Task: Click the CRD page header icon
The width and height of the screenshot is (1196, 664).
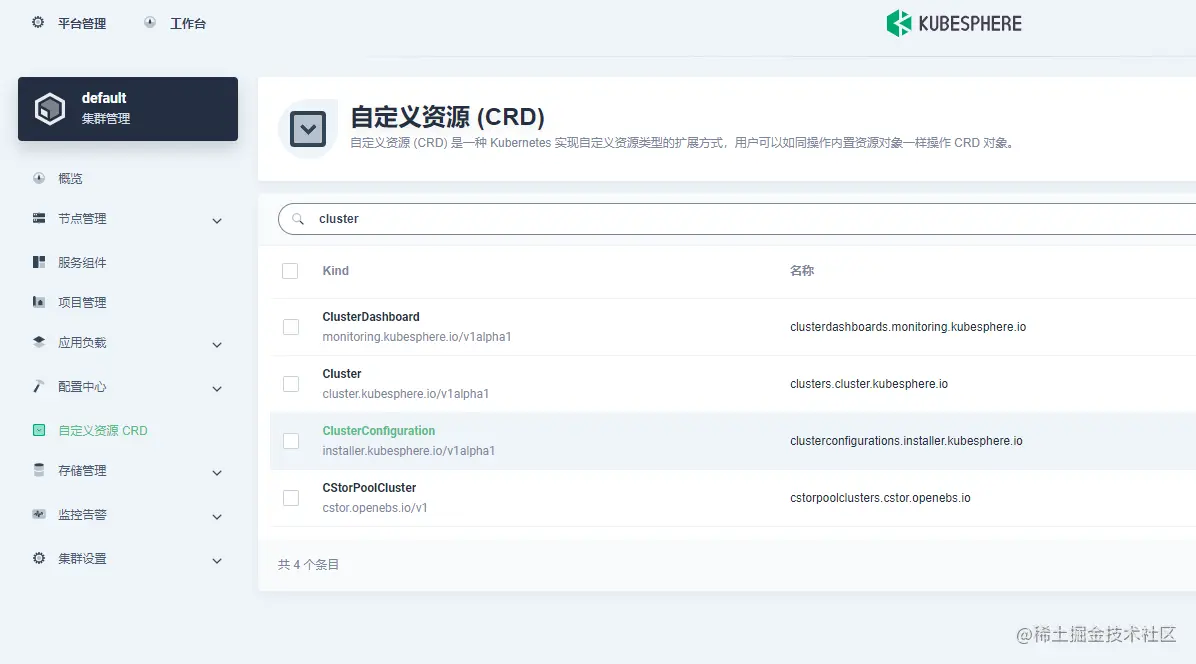Action: tap(308, 129)
